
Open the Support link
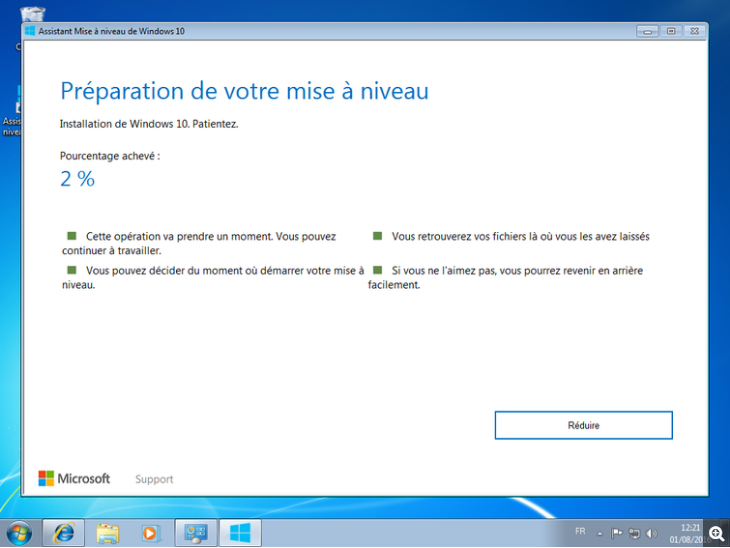(x=154, y=479)
